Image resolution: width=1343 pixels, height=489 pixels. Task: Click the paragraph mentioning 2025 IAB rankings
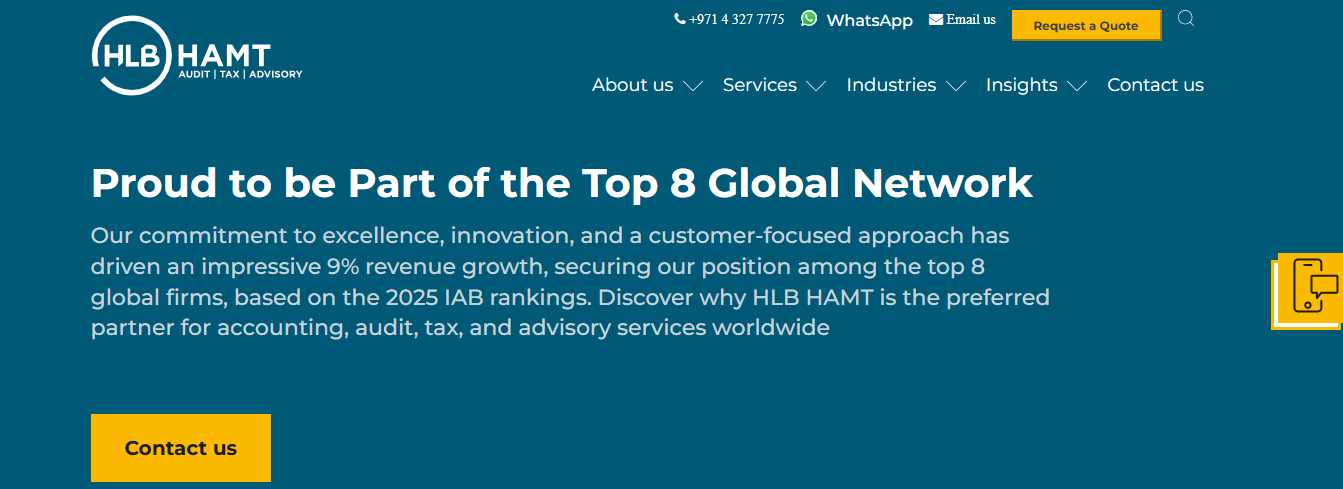tap(570, 281)
